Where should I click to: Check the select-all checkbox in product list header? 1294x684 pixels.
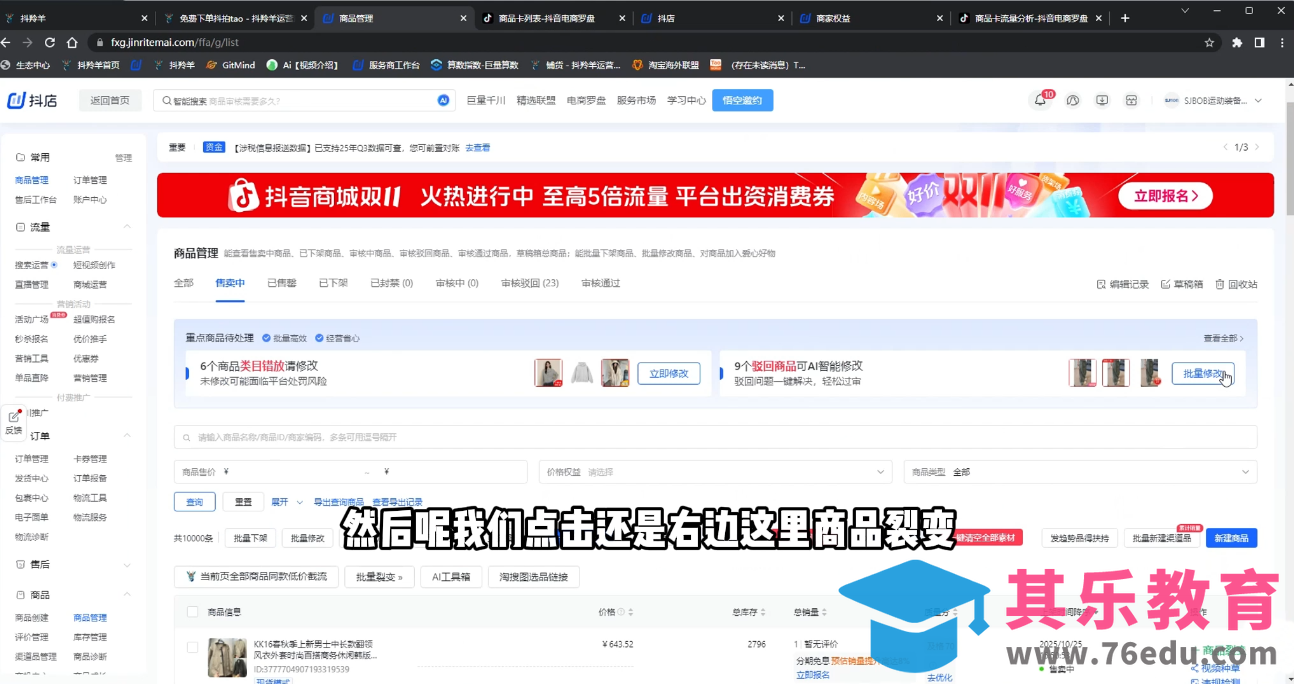190,612
